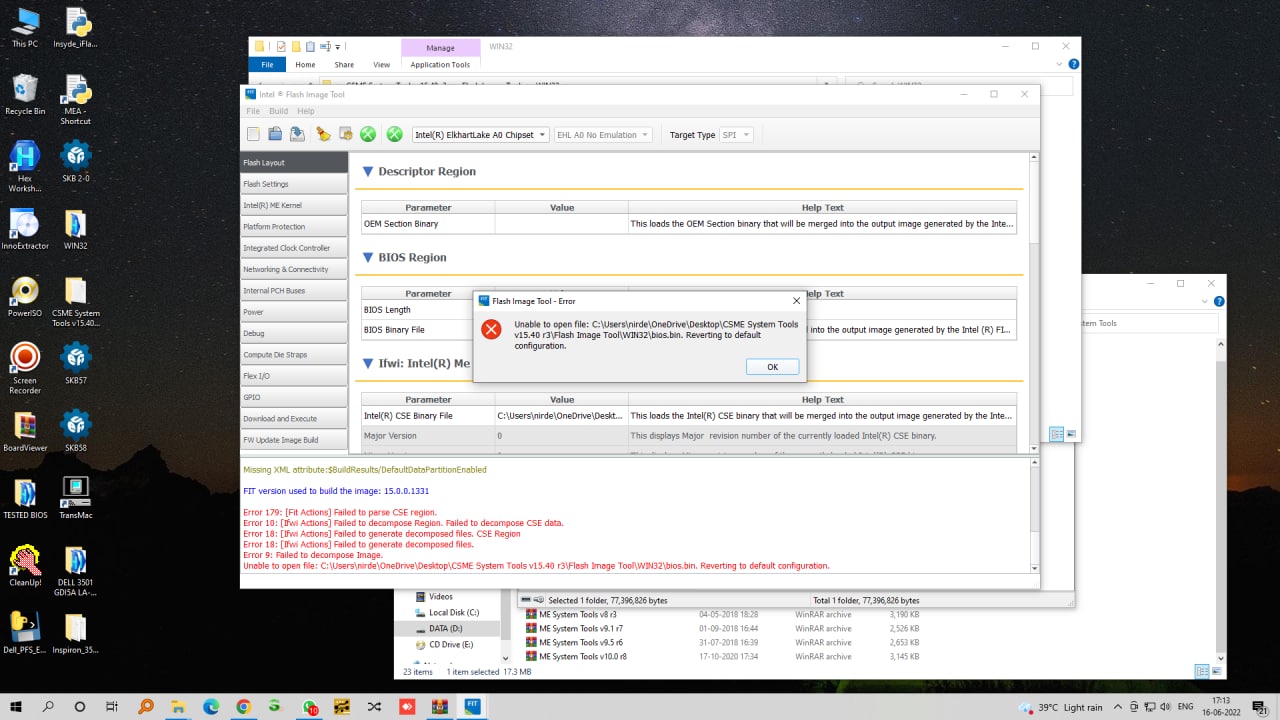
Task: Select the DELL 3501 GDI5A desktop icon
Action: pyautogui.click(x=76, y=571)
